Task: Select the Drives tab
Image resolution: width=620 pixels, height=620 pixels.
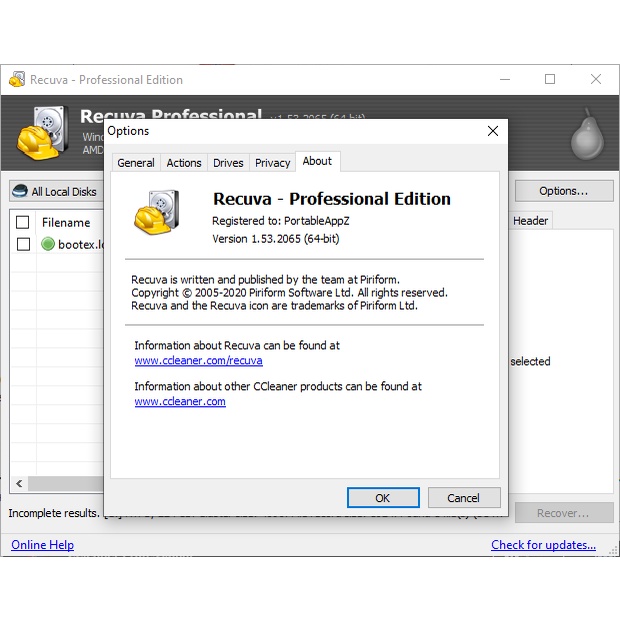Action: click(x=228, y=163)
